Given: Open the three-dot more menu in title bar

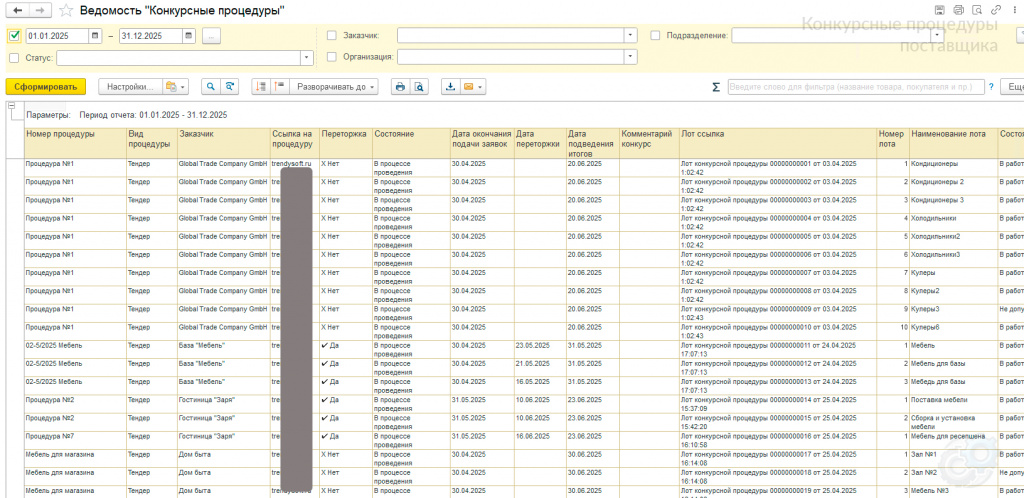Looking at the screenshot, I should 1014,10.
